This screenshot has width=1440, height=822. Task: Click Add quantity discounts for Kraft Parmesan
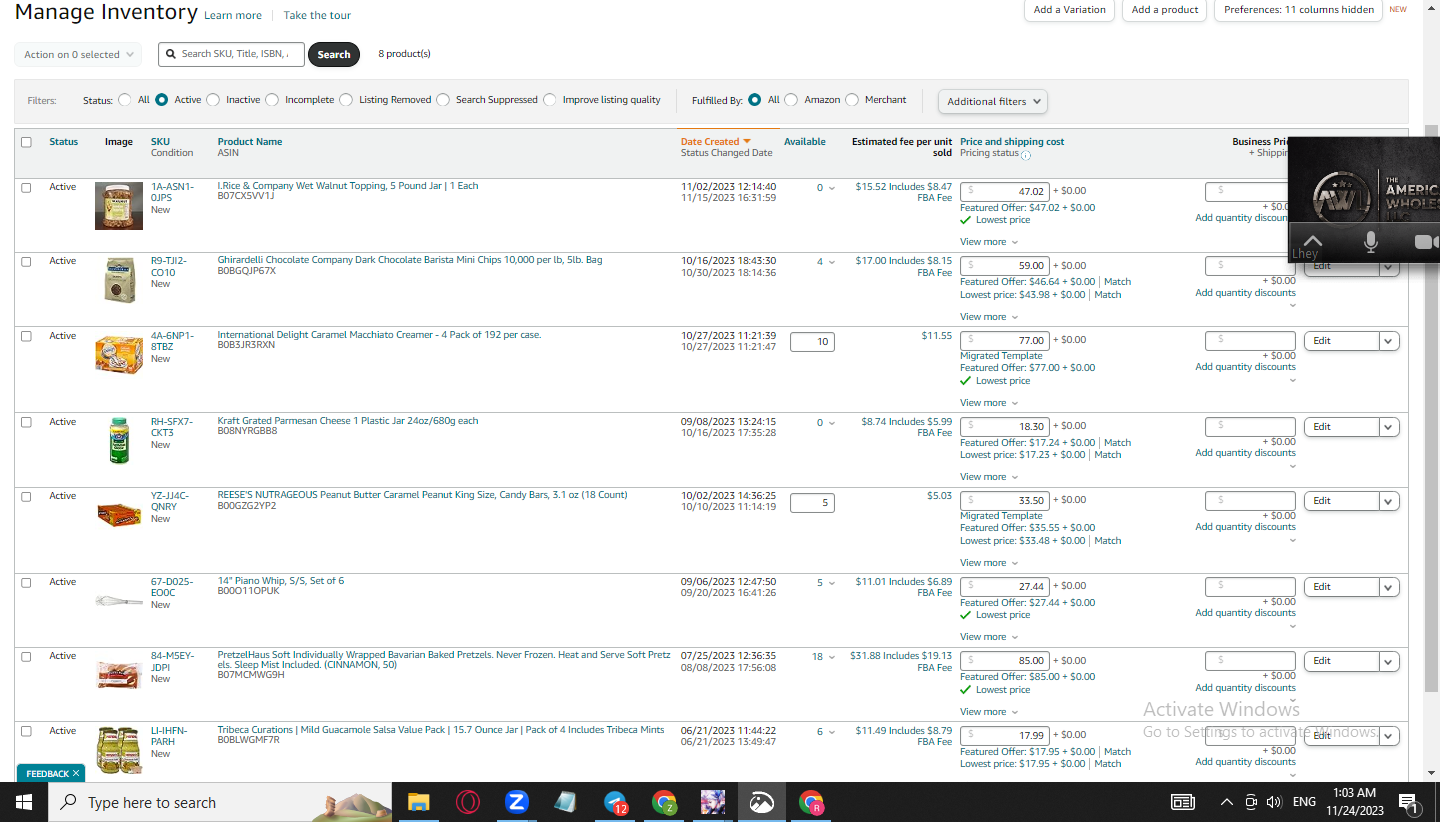[x=1245, y=453]
